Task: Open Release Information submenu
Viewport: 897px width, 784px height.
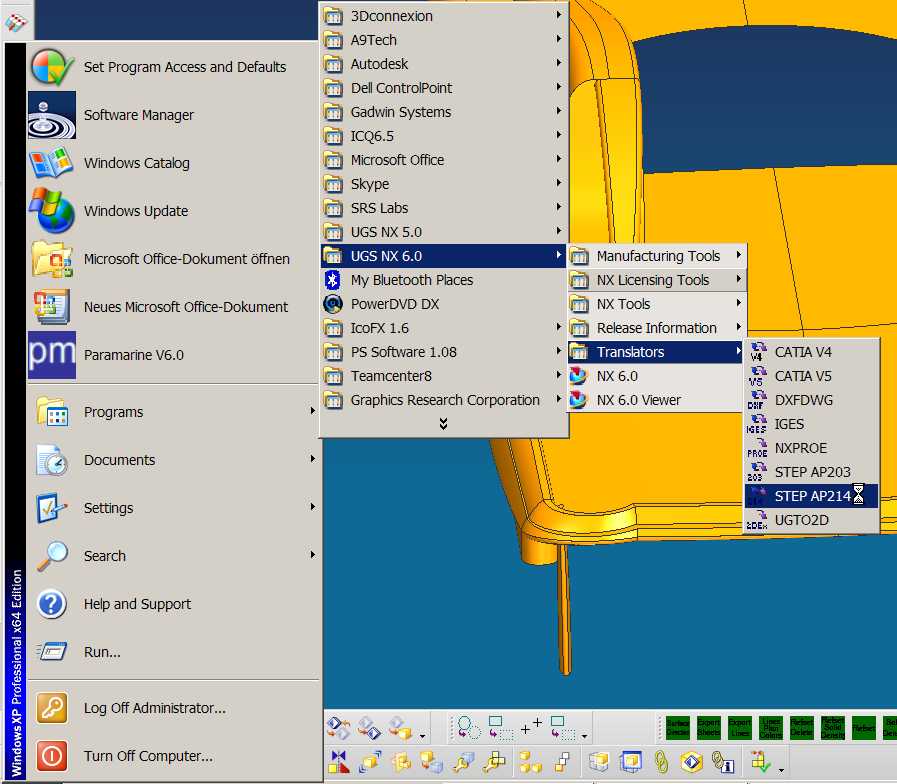Action: (656, 328)
